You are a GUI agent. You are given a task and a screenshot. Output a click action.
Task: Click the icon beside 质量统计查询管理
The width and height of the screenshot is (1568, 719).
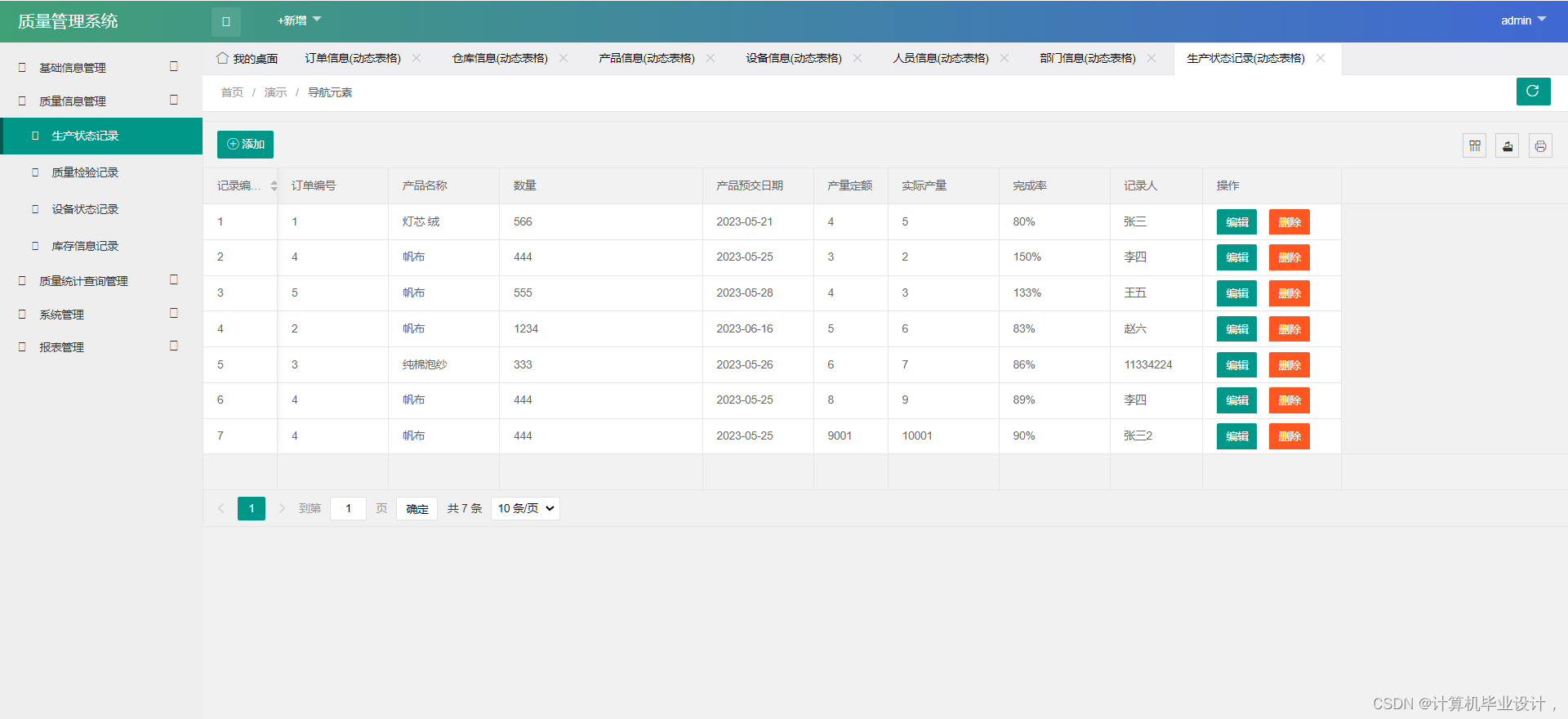click(22, 281)
